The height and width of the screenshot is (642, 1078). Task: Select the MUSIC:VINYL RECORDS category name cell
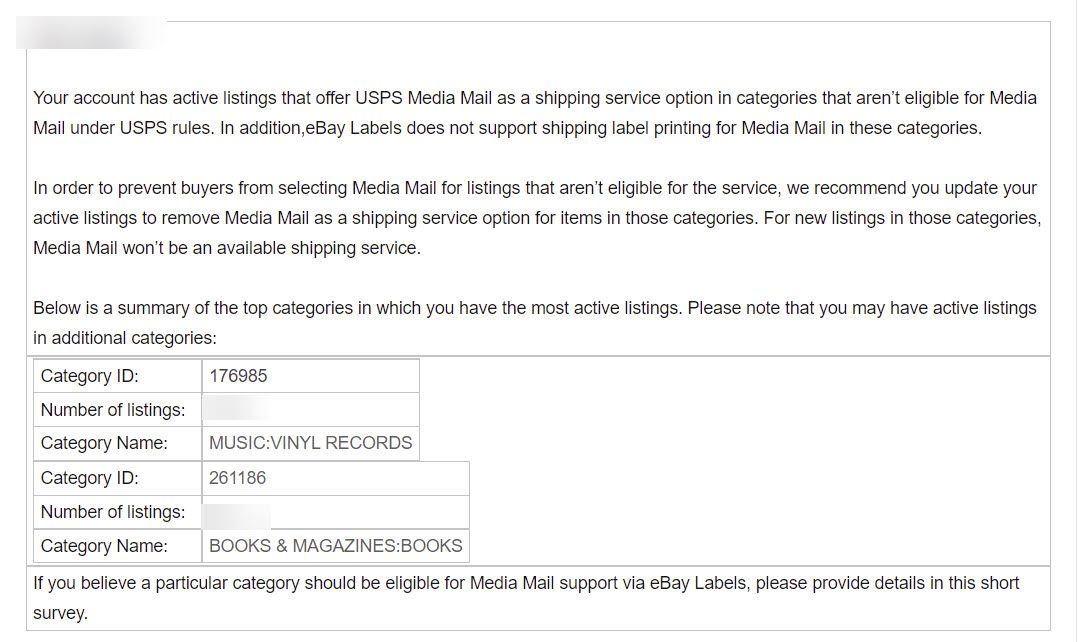coord(310,443)
